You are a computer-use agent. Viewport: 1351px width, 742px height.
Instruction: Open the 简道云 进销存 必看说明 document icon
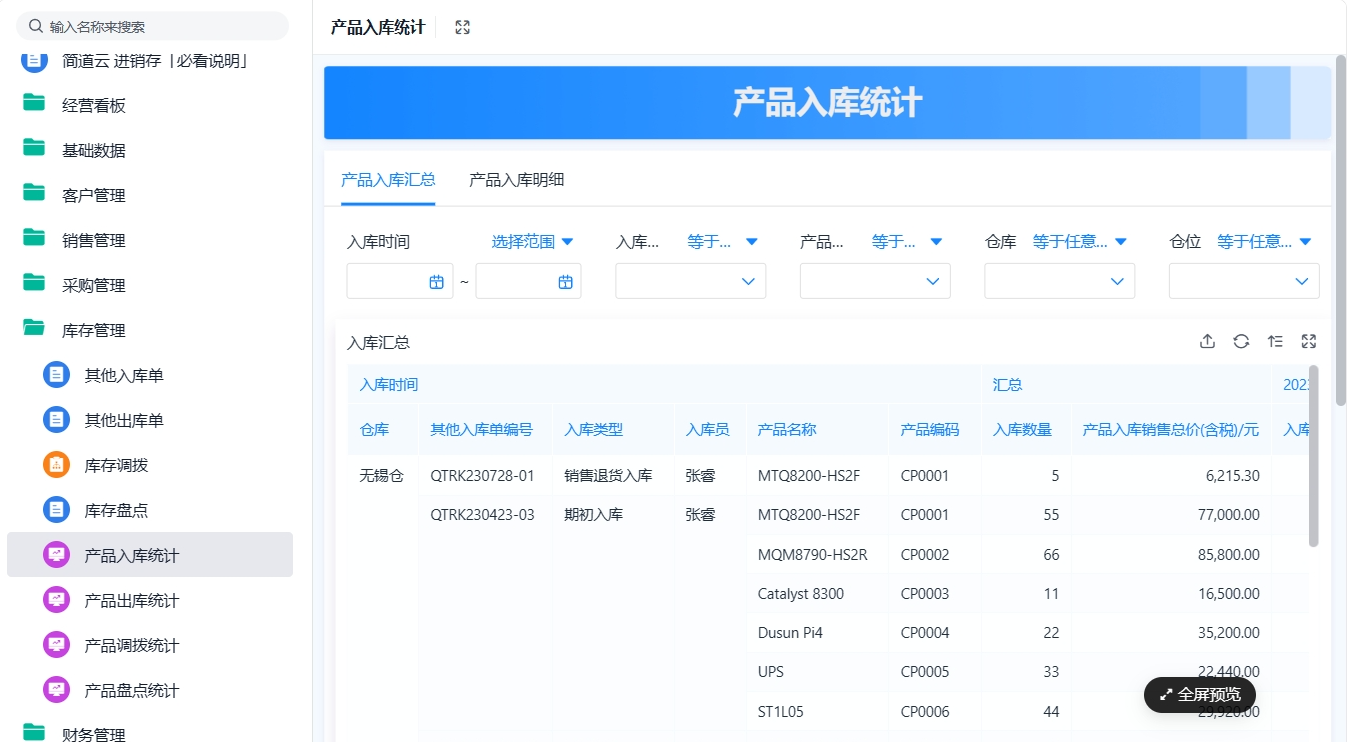pyautogui.click(x=35, y=61)
